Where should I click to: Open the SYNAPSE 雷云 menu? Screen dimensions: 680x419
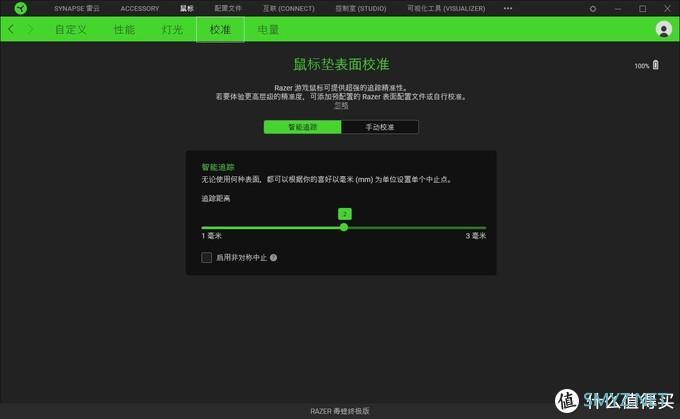pyautogui.click(x=77, y=8)
